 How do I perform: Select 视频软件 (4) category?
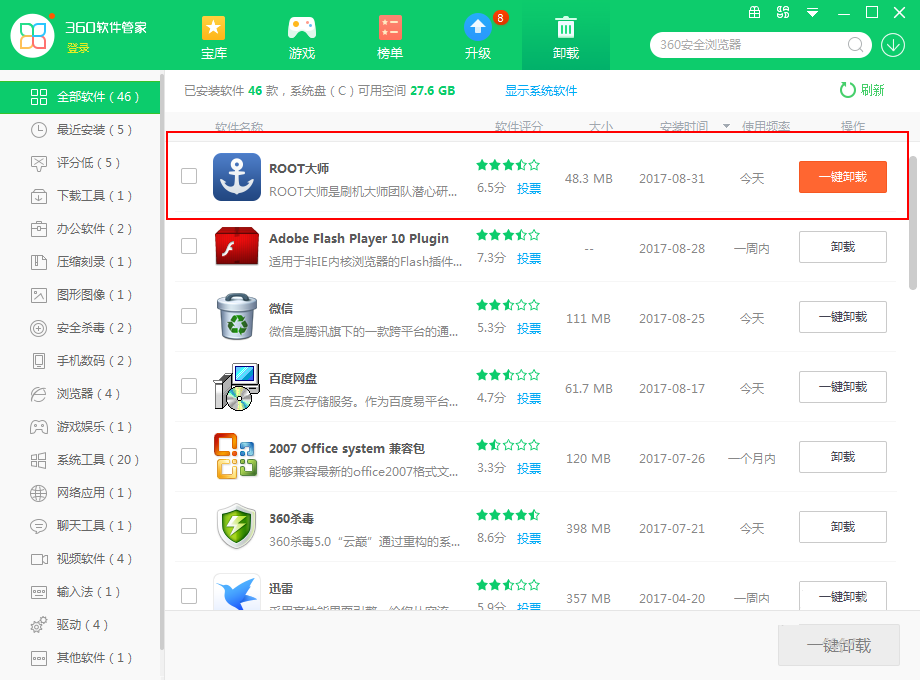pos(80,559)
